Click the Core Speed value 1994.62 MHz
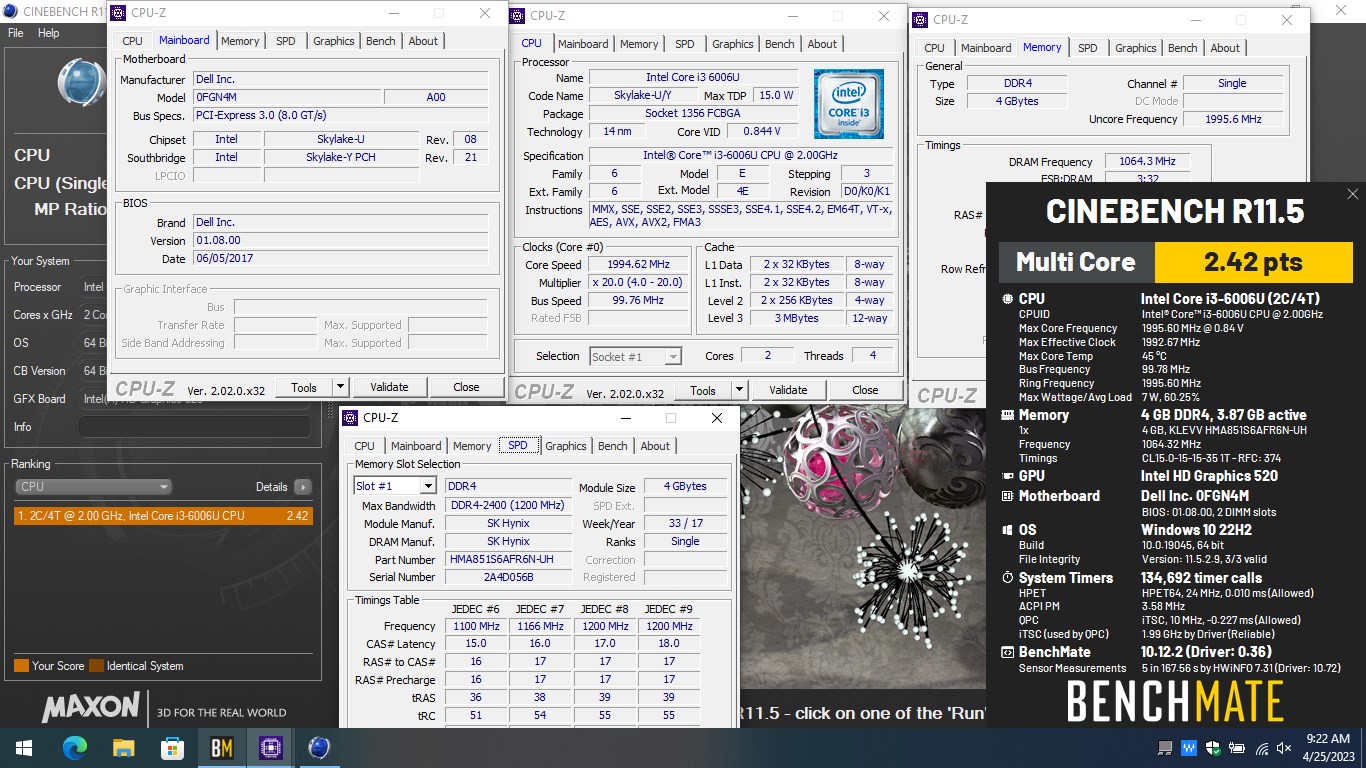Image resolution: width=1366 pixels, height=768 pixels. click(638, 265)
